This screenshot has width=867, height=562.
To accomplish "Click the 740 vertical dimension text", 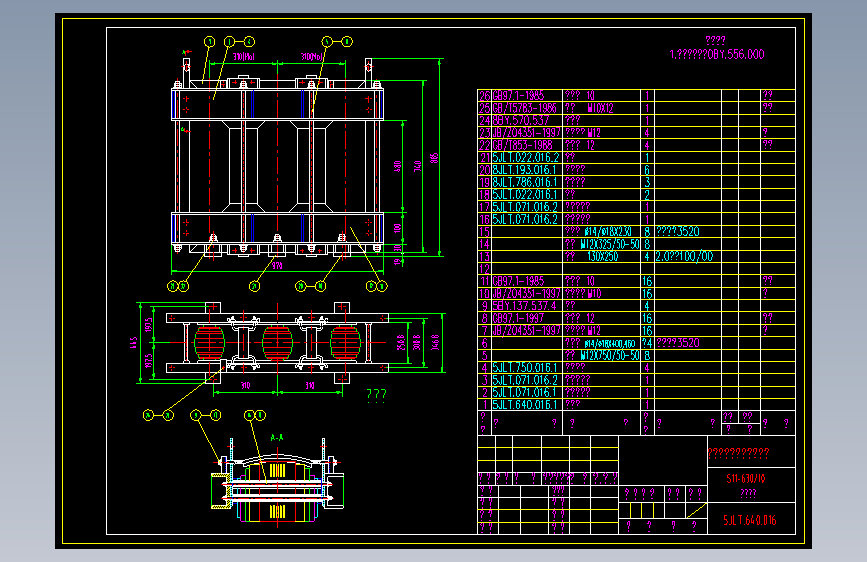I will pyautogui.click(x=417, y=165).
